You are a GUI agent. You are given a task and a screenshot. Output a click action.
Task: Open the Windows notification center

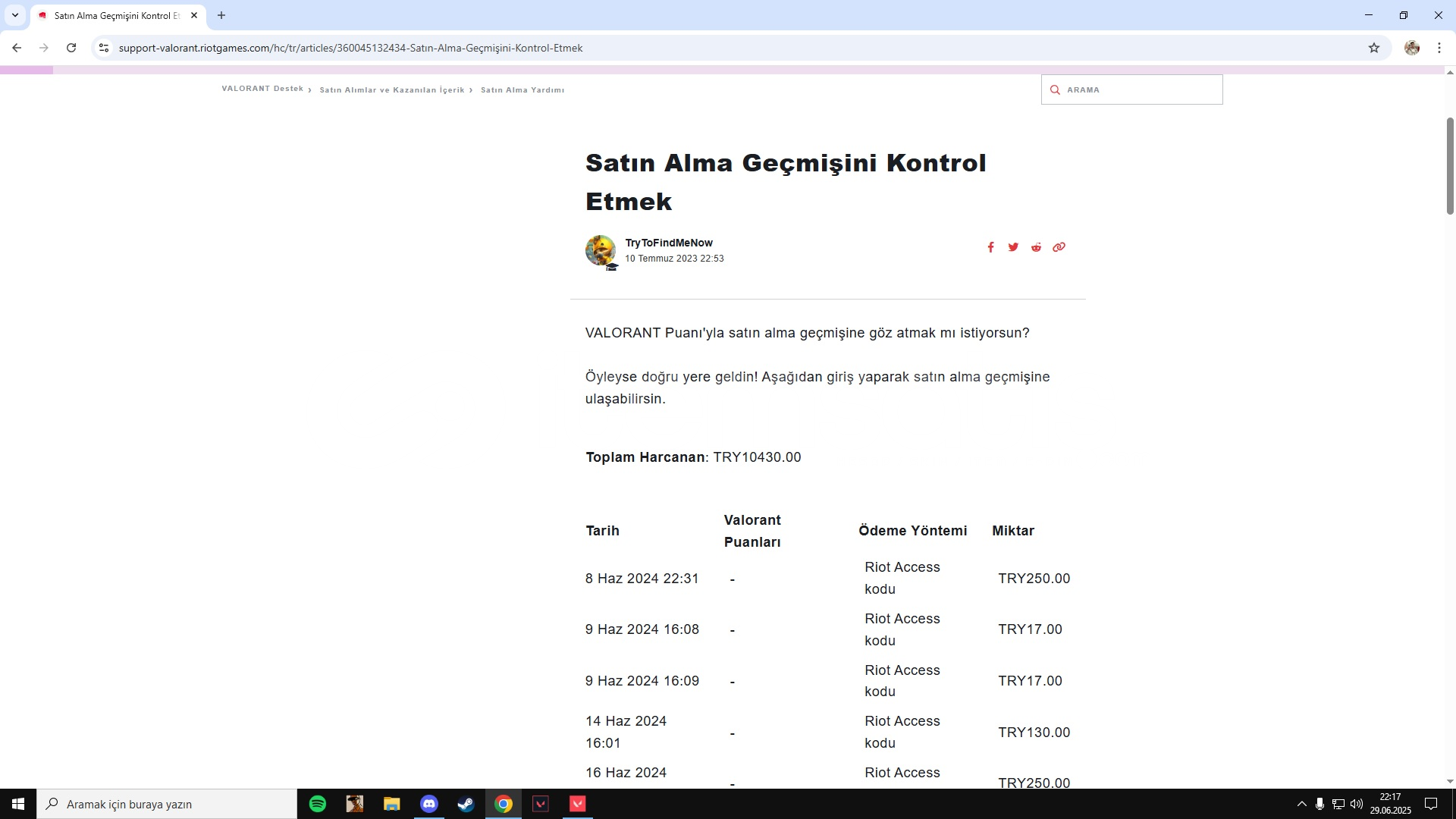(x=1431, y=804)
